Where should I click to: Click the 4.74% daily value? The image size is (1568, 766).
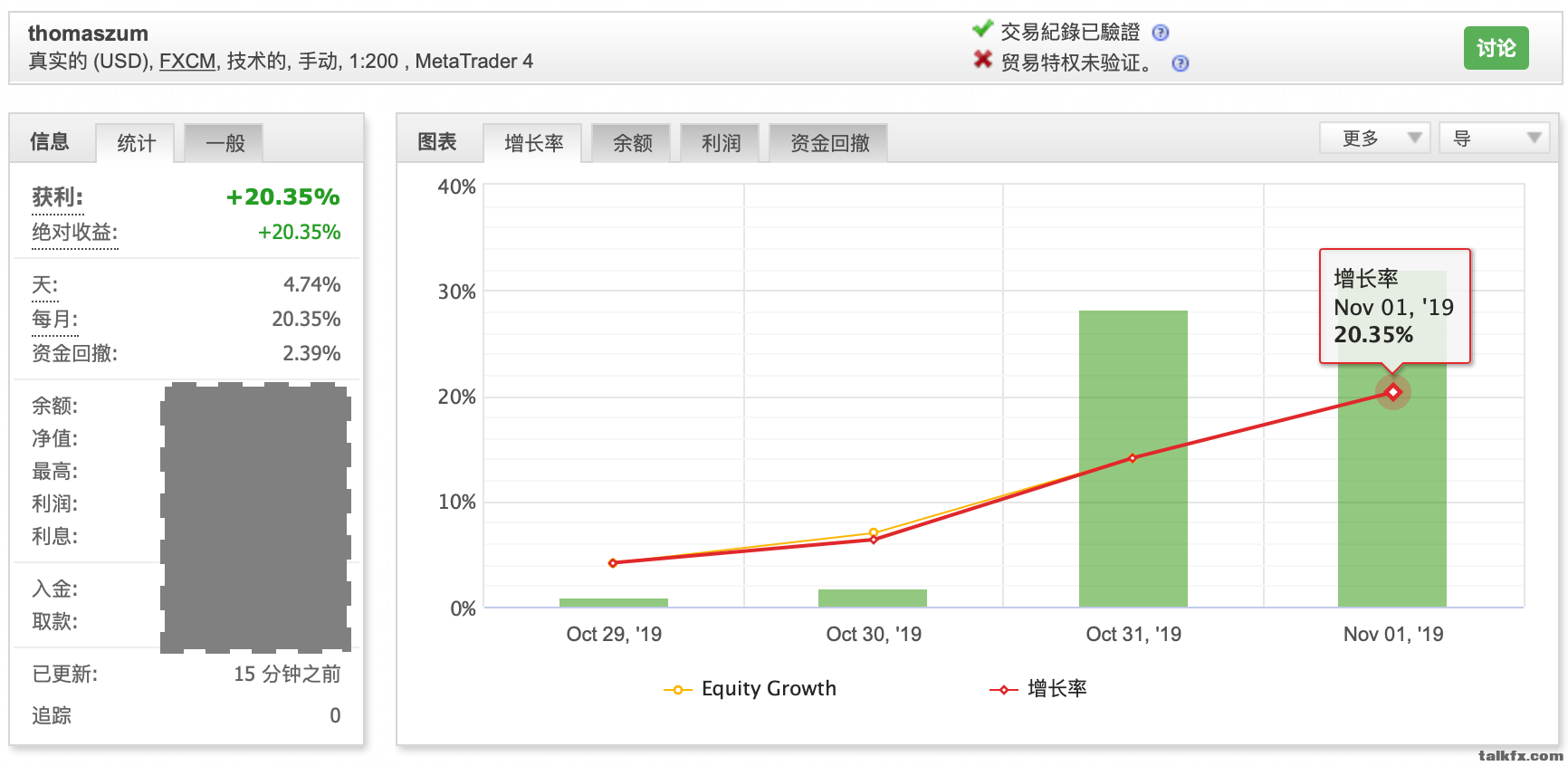click(312, 285)
